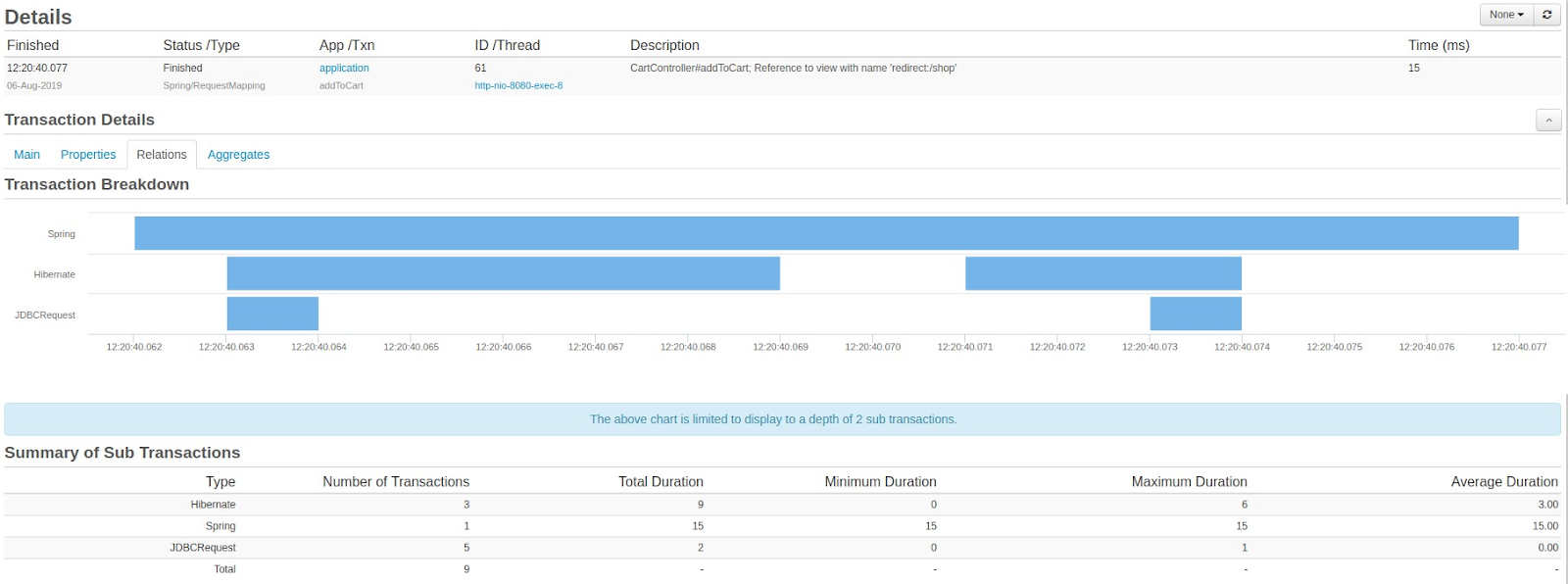Click the 06-Aug-2019 date text
Image resolution: width=1568 pixels, height=584 pixels.
click(34, 86)
